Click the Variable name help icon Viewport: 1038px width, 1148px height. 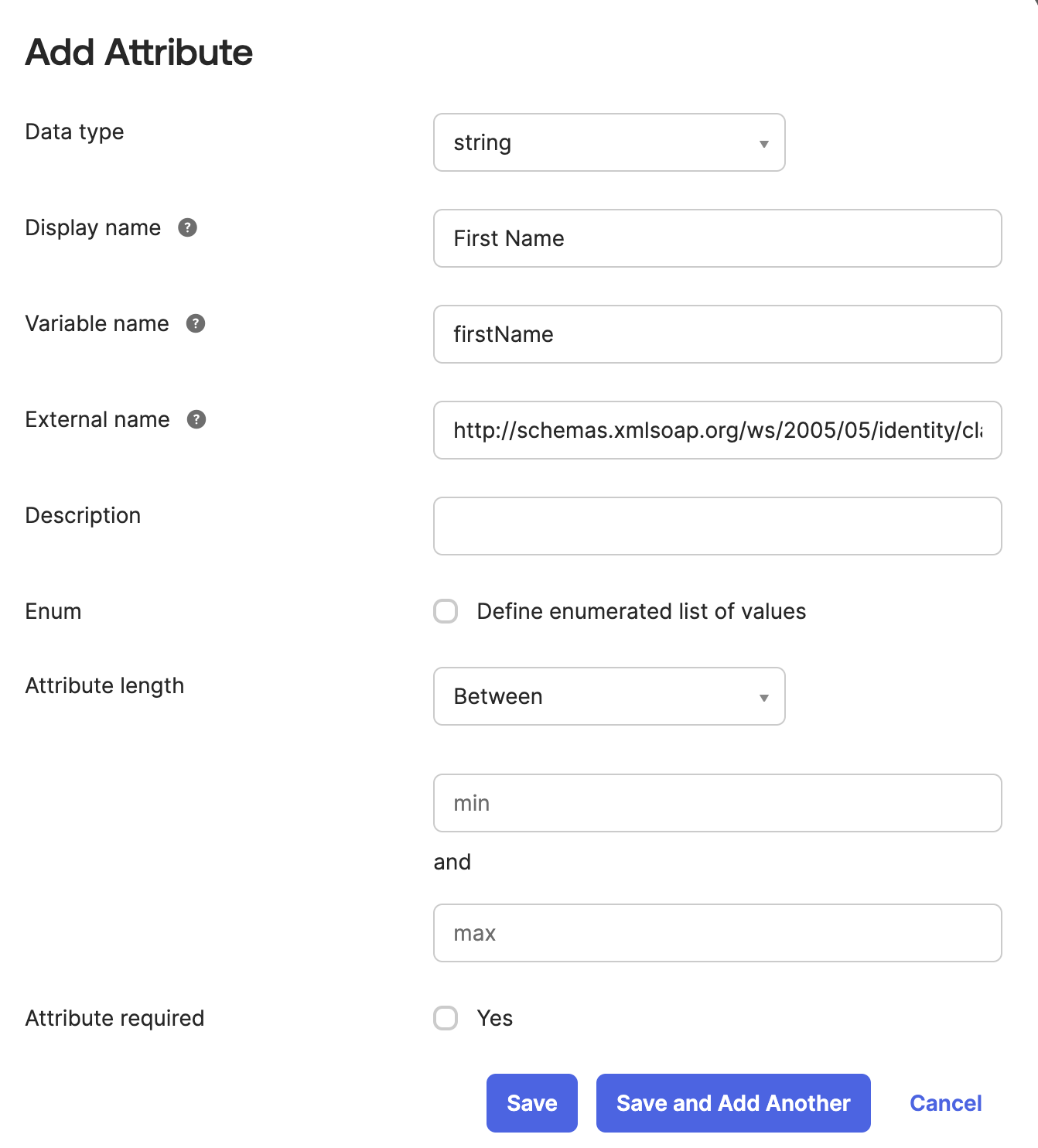[196, 324]
